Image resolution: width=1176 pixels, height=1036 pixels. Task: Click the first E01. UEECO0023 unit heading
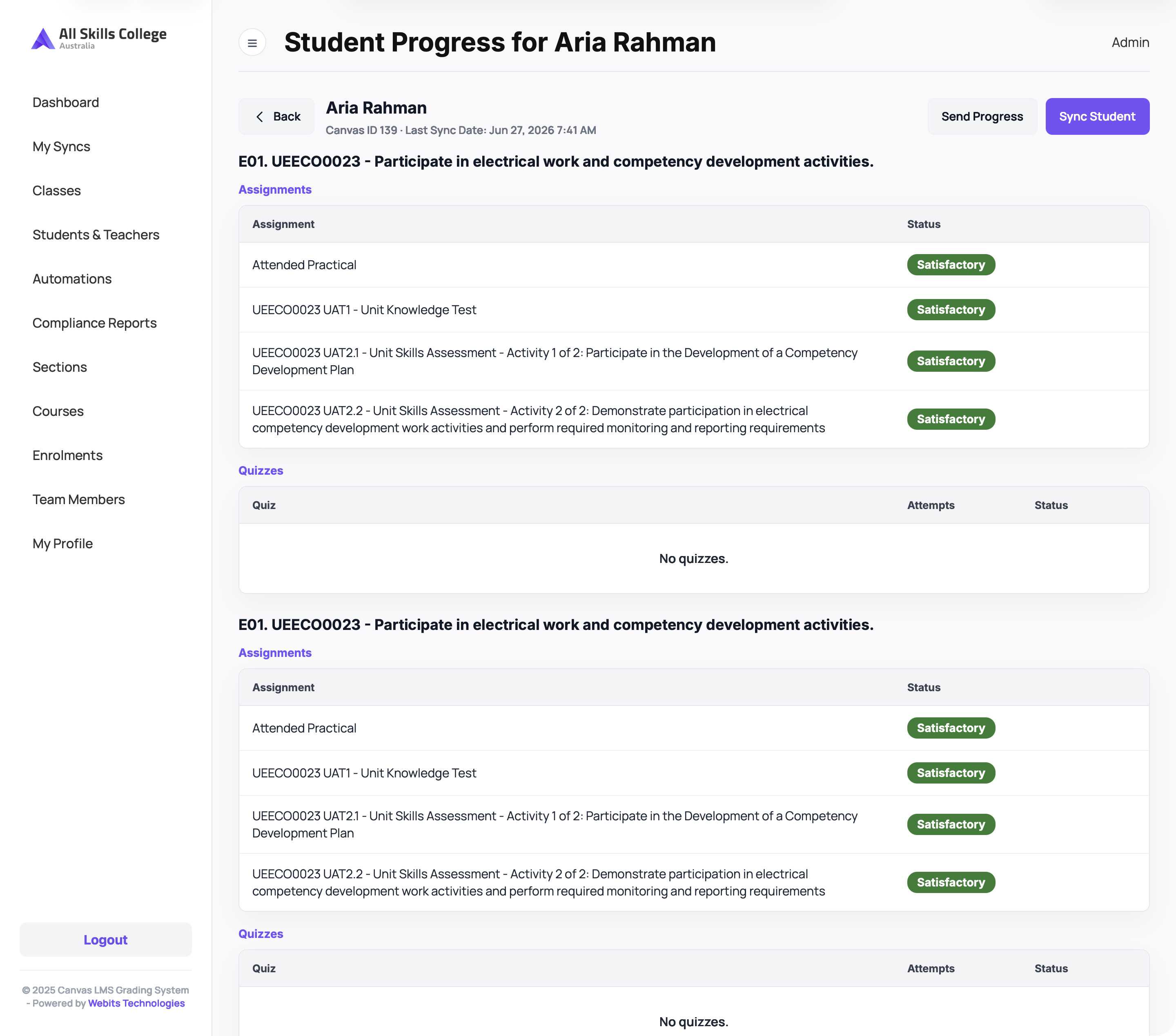[x=556, y=162]
